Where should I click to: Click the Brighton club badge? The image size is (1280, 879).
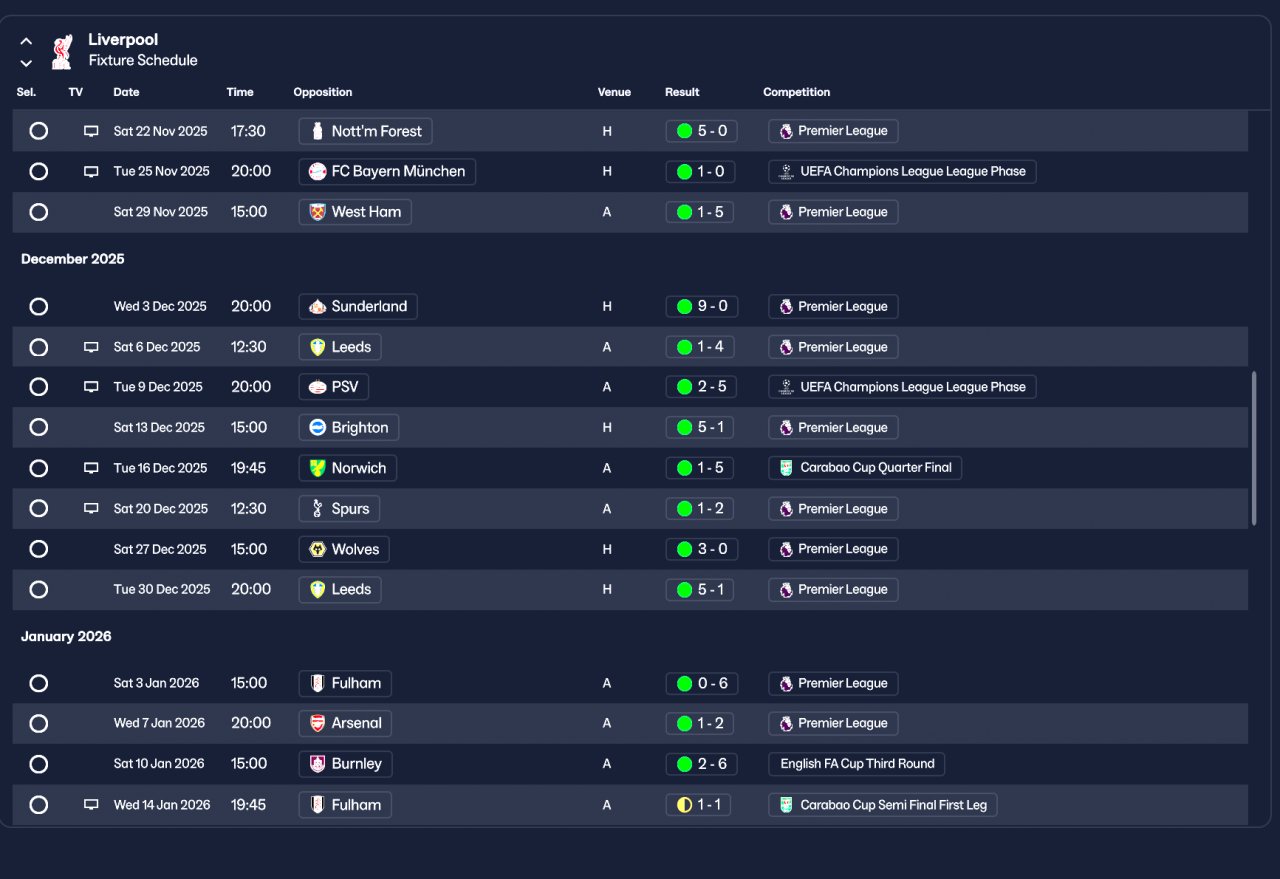point(318,427)
